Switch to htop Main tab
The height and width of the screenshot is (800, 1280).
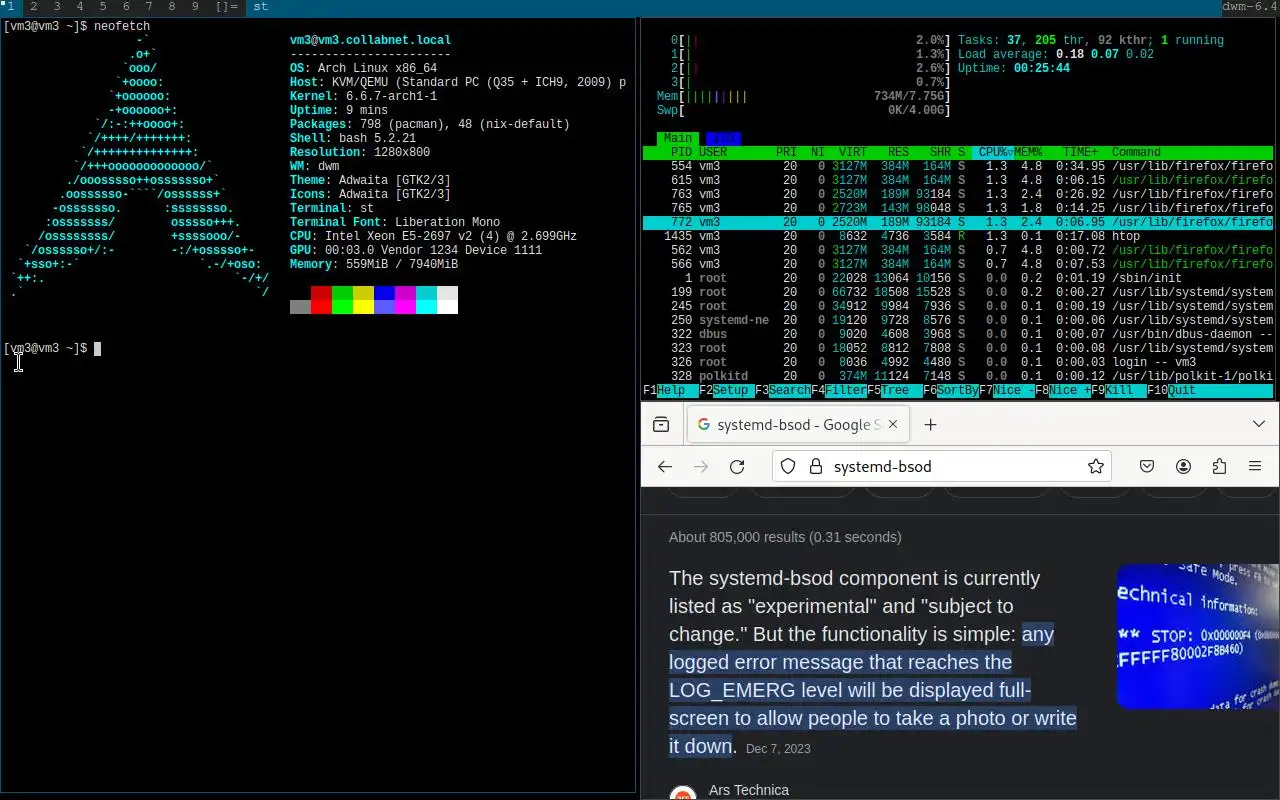point(678,138)
